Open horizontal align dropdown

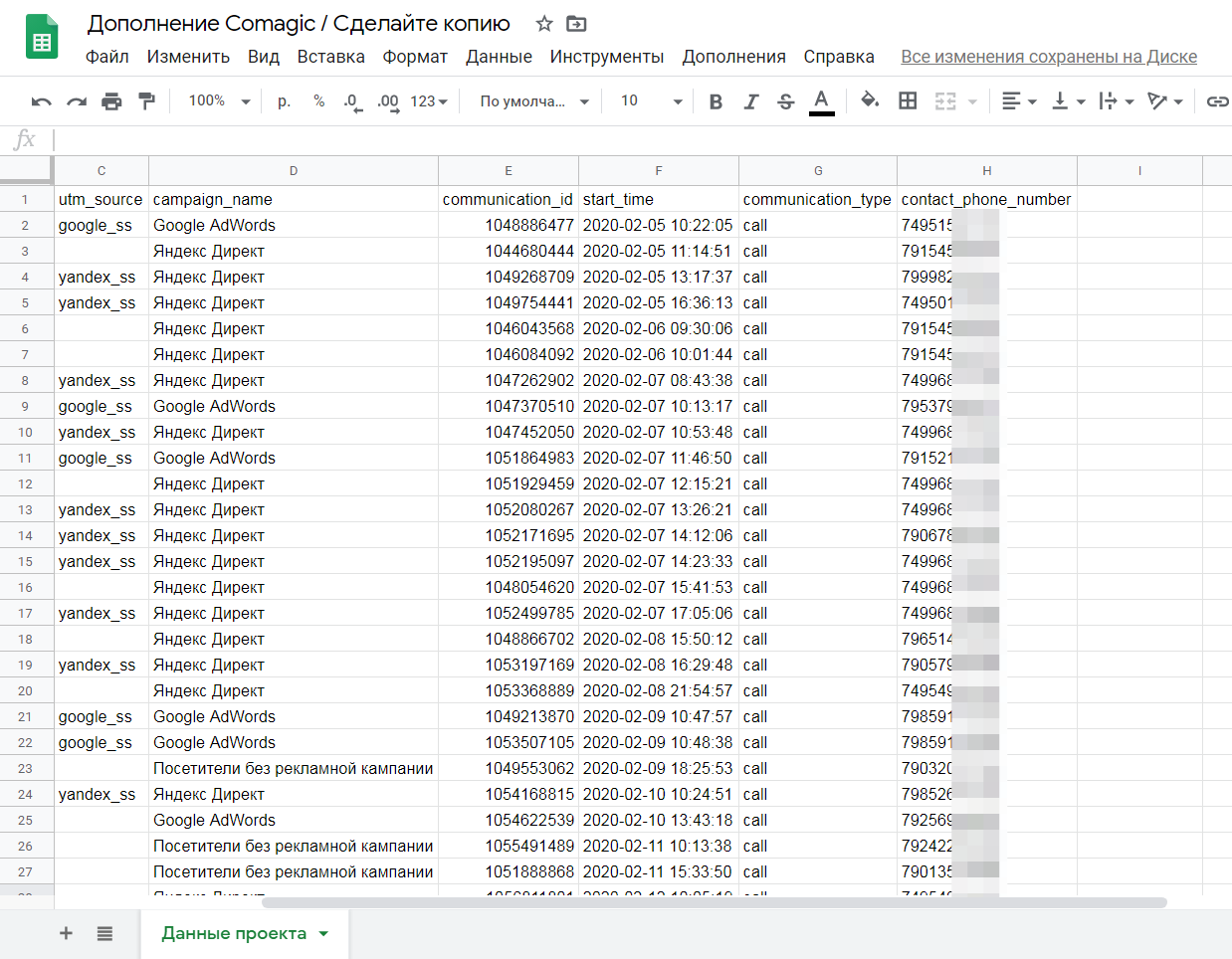(x=1018, y=101)
